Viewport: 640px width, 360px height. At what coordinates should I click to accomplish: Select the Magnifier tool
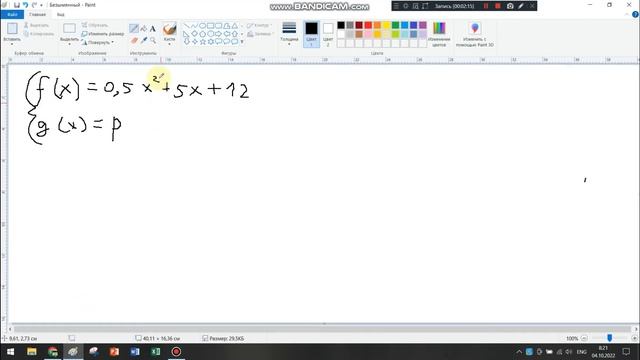[153, 40]
